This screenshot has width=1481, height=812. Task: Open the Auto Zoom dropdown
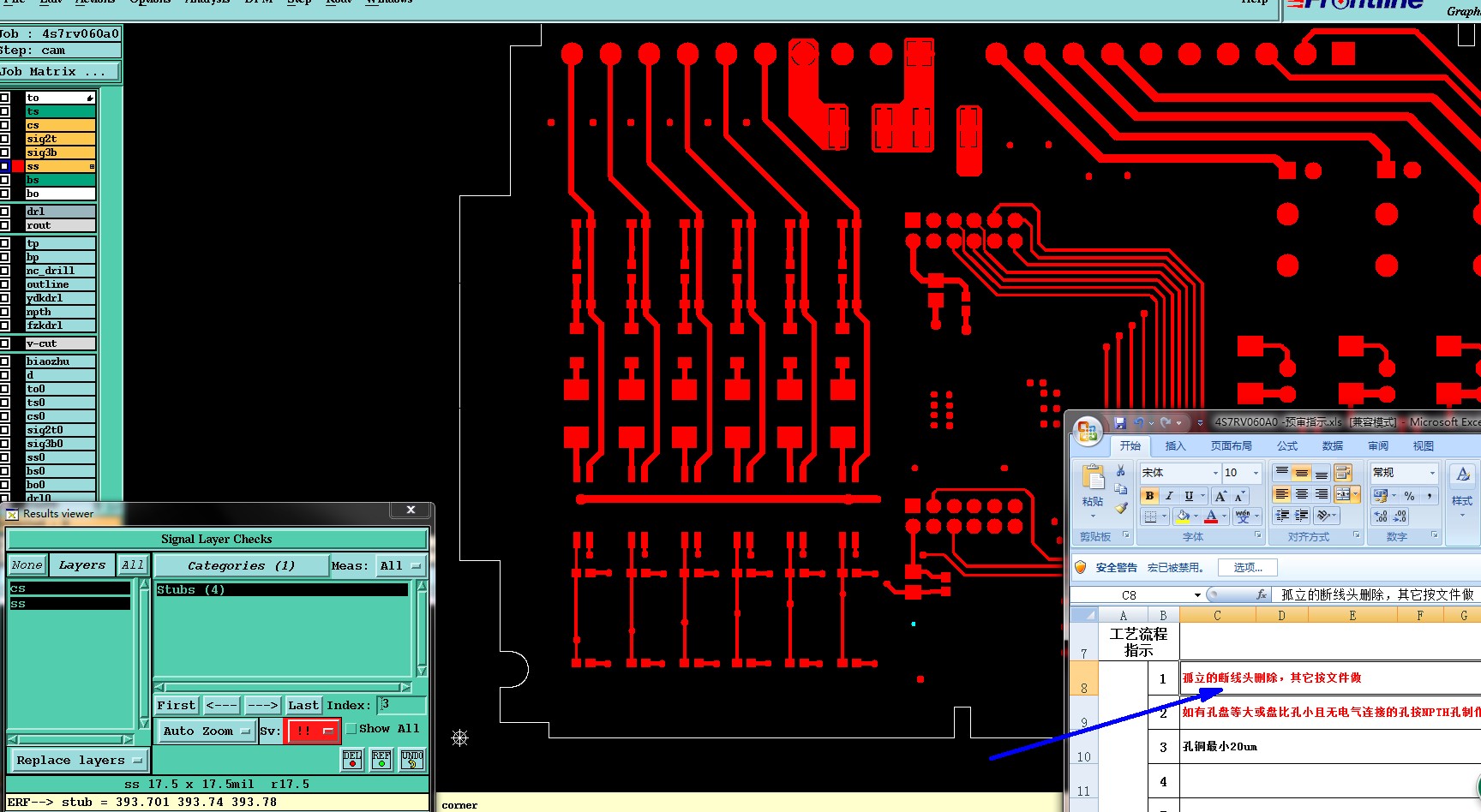tap(206, 731)
